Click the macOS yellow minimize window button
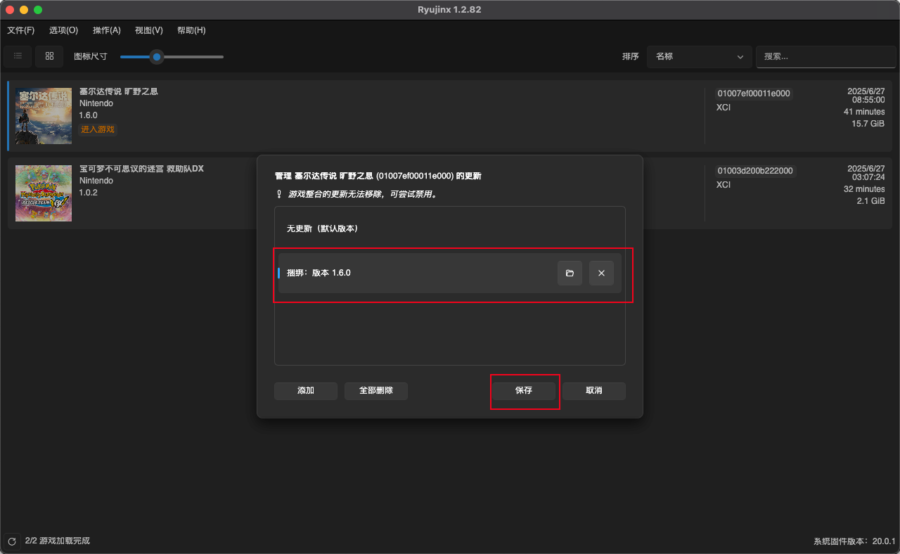This screenshot has width=900, height=554. pos(24,10)
